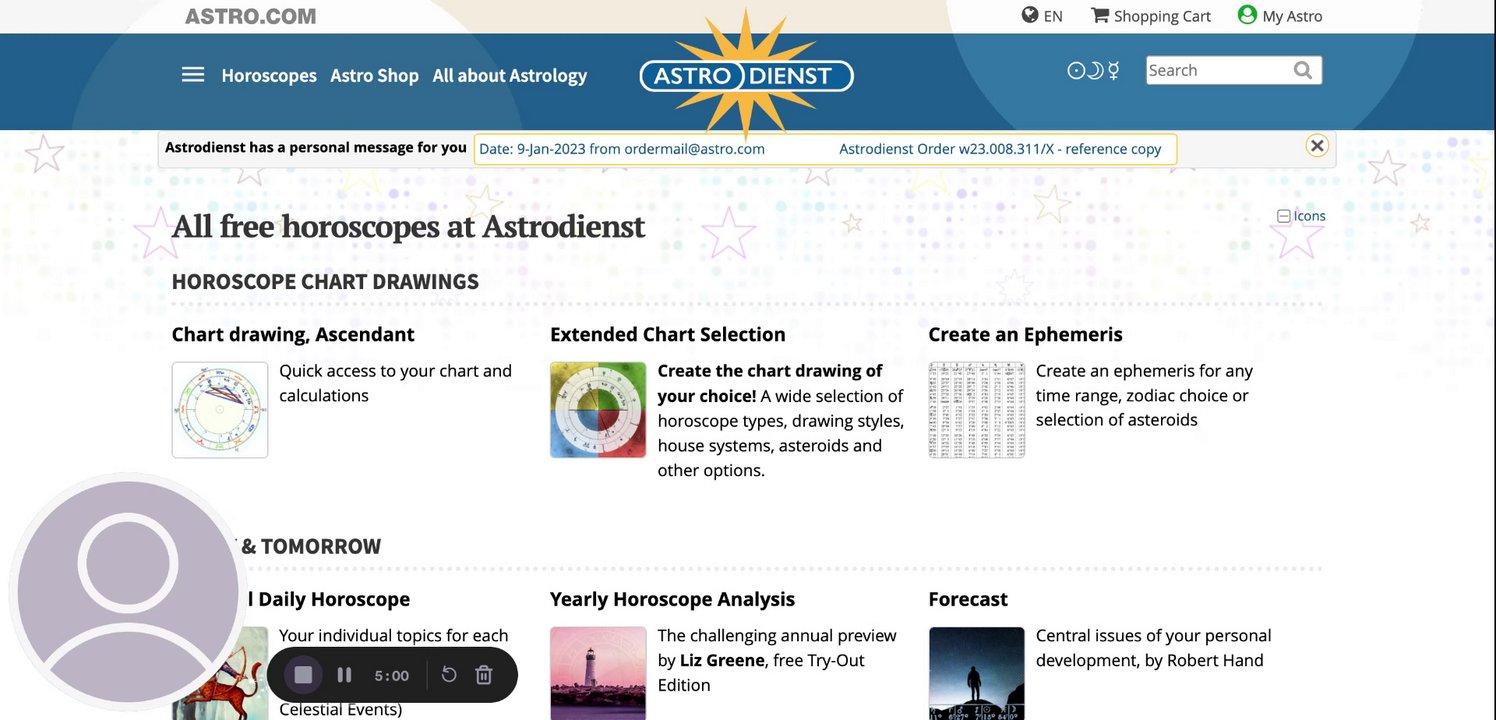1496x720 pixels.
Task: Click the Astrodienst sun logo
Action: click(x=747, y=75)
